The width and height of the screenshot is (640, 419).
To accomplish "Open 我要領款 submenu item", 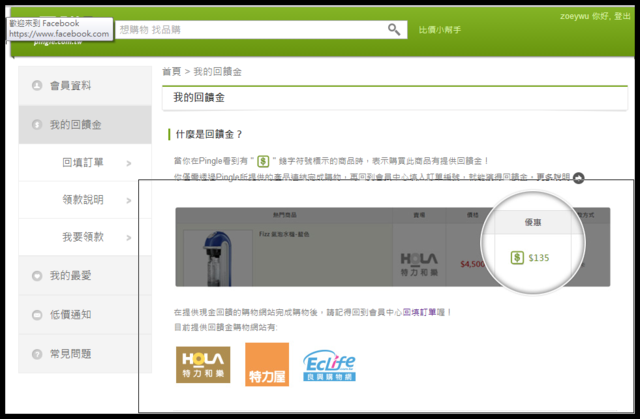I will point(85,237).
